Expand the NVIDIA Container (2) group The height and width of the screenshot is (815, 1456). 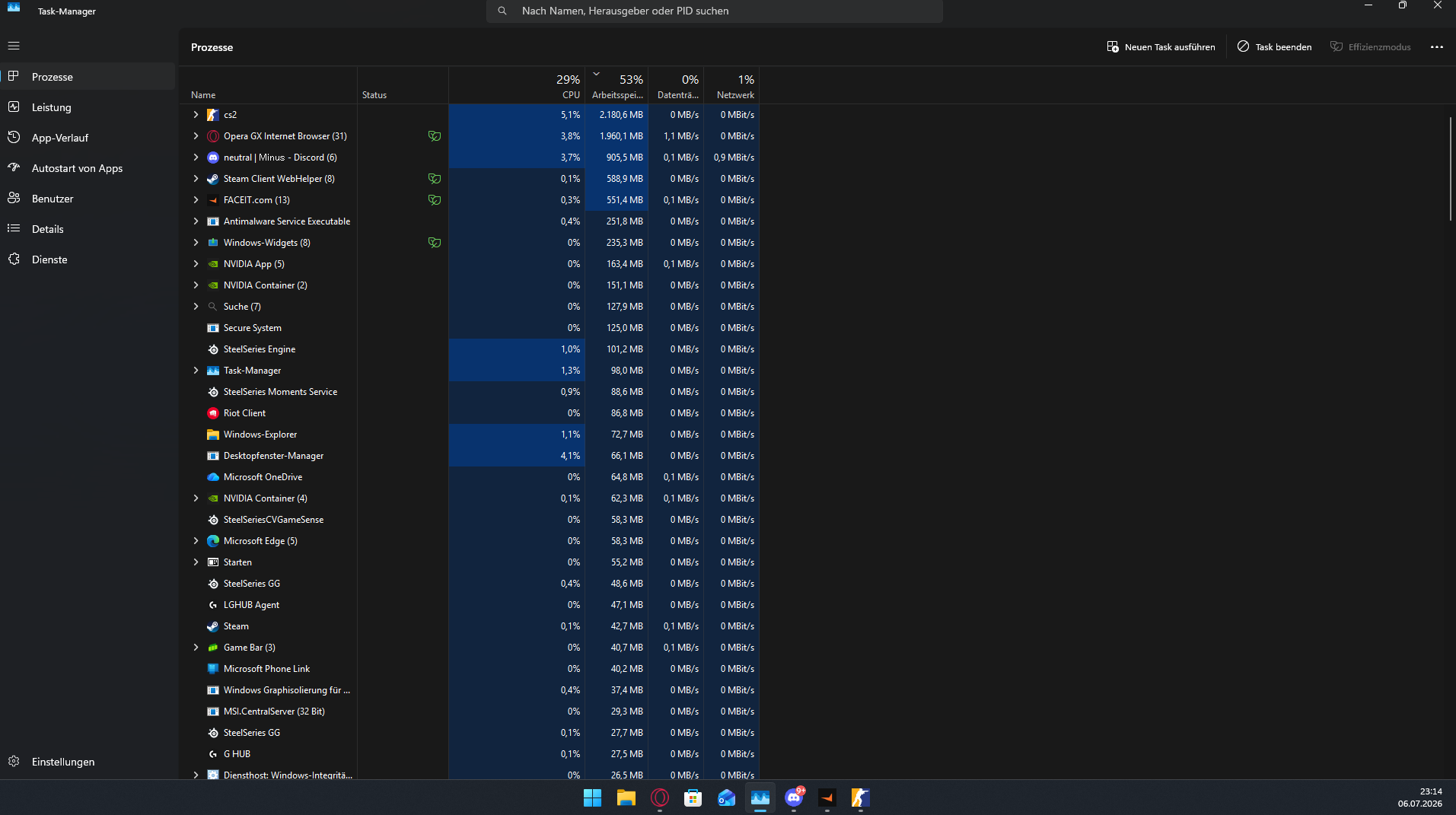coord(196,285)
